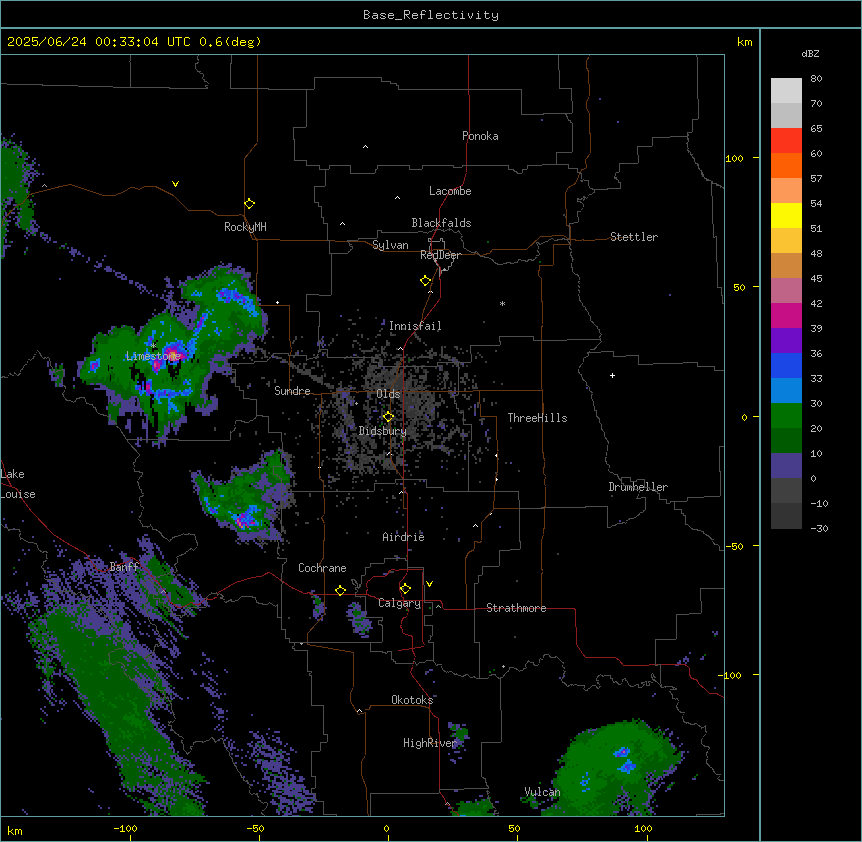The width and height of the screenshot is (862, 842).
Task: Click the ThreeHills city label
Action: pos(537,418)
